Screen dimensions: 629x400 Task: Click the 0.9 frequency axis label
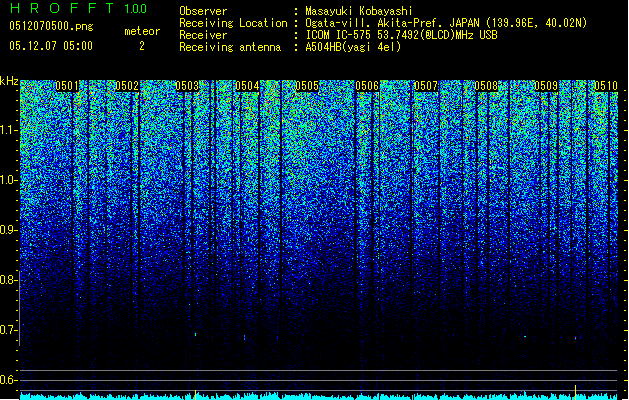(x=9, y=230)
